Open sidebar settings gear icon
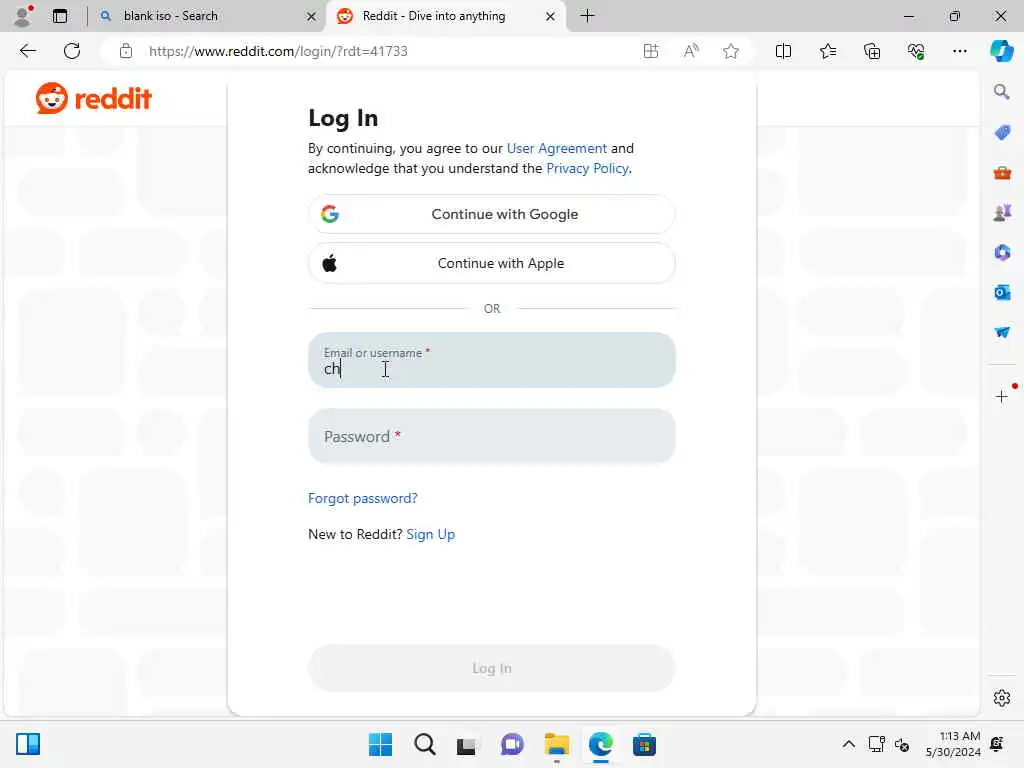This screenshot has width=1024, height=768. coord(1001,698)
